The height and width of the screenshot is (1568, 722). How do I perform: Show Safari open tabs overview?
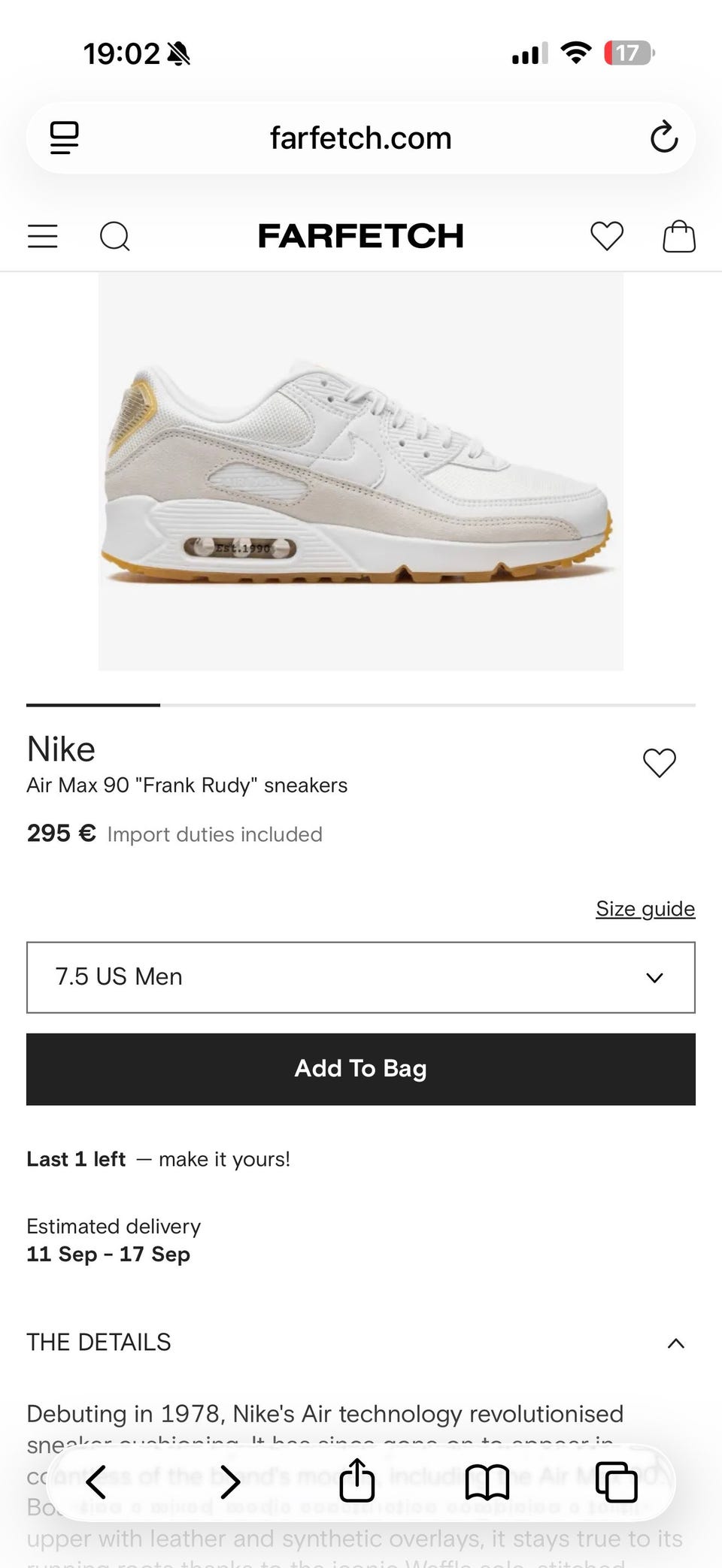point(617,1482)
